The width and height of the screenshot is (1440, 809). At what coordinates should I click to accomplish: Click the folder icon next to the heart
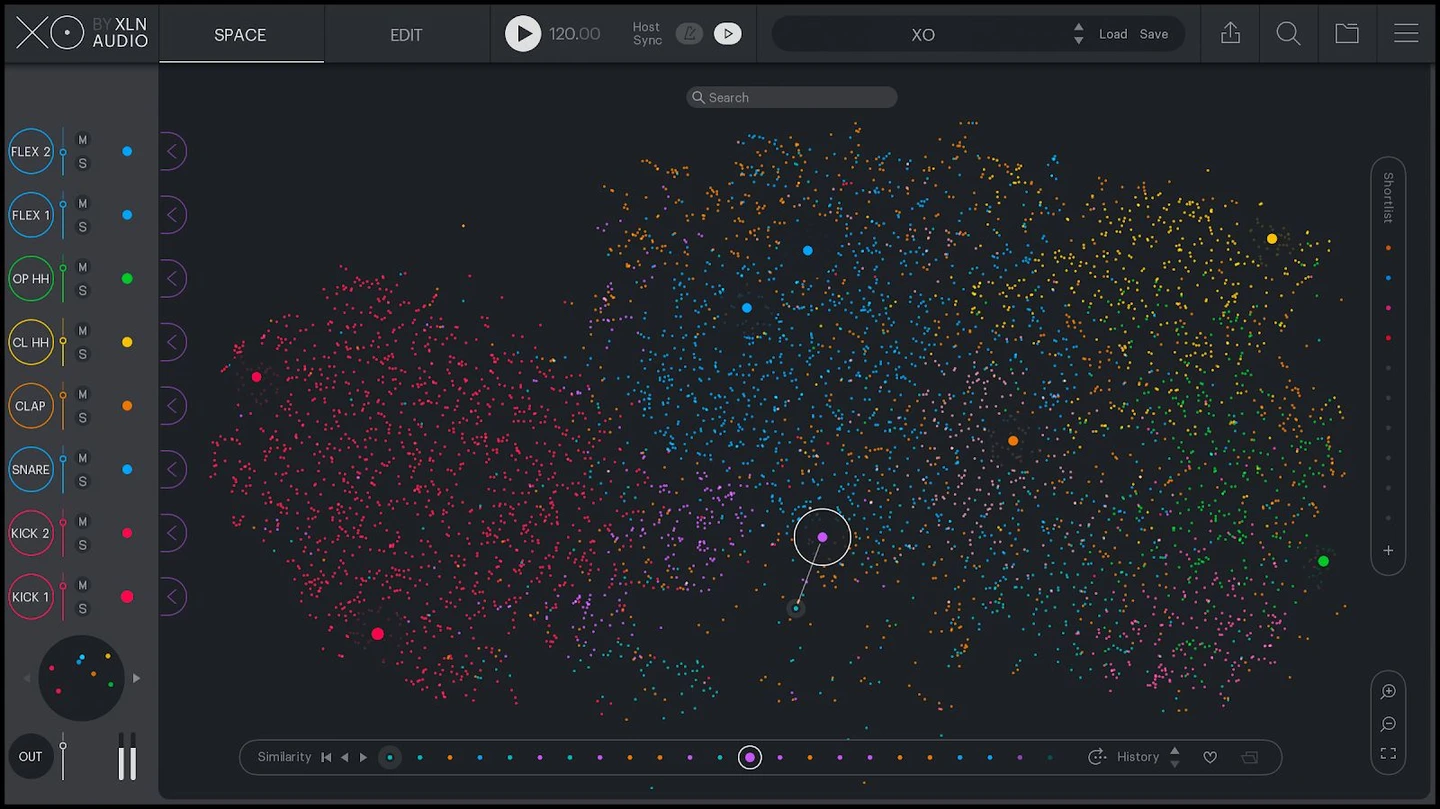(x=1249, y=758)
